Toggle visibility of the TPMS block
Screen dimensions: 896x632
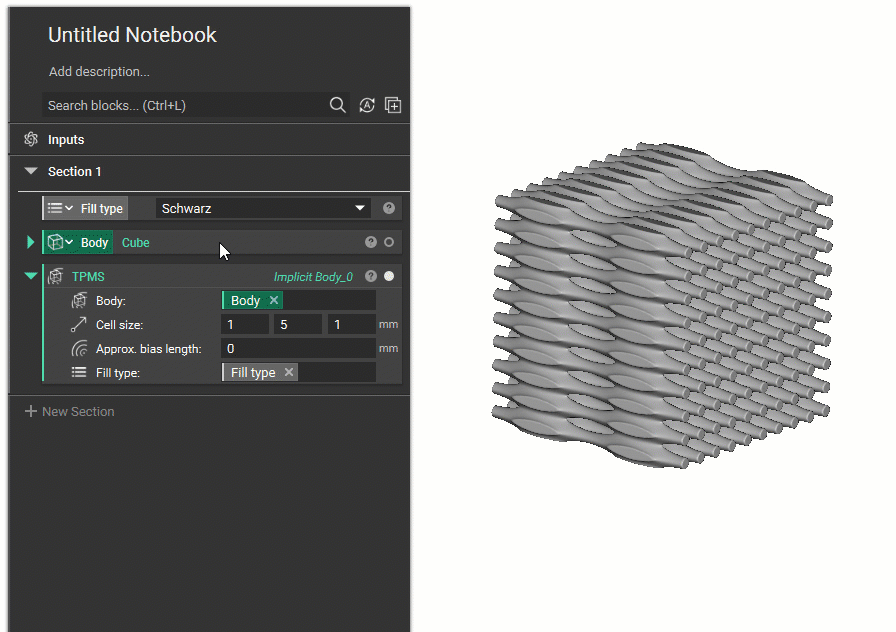(389, 277)
